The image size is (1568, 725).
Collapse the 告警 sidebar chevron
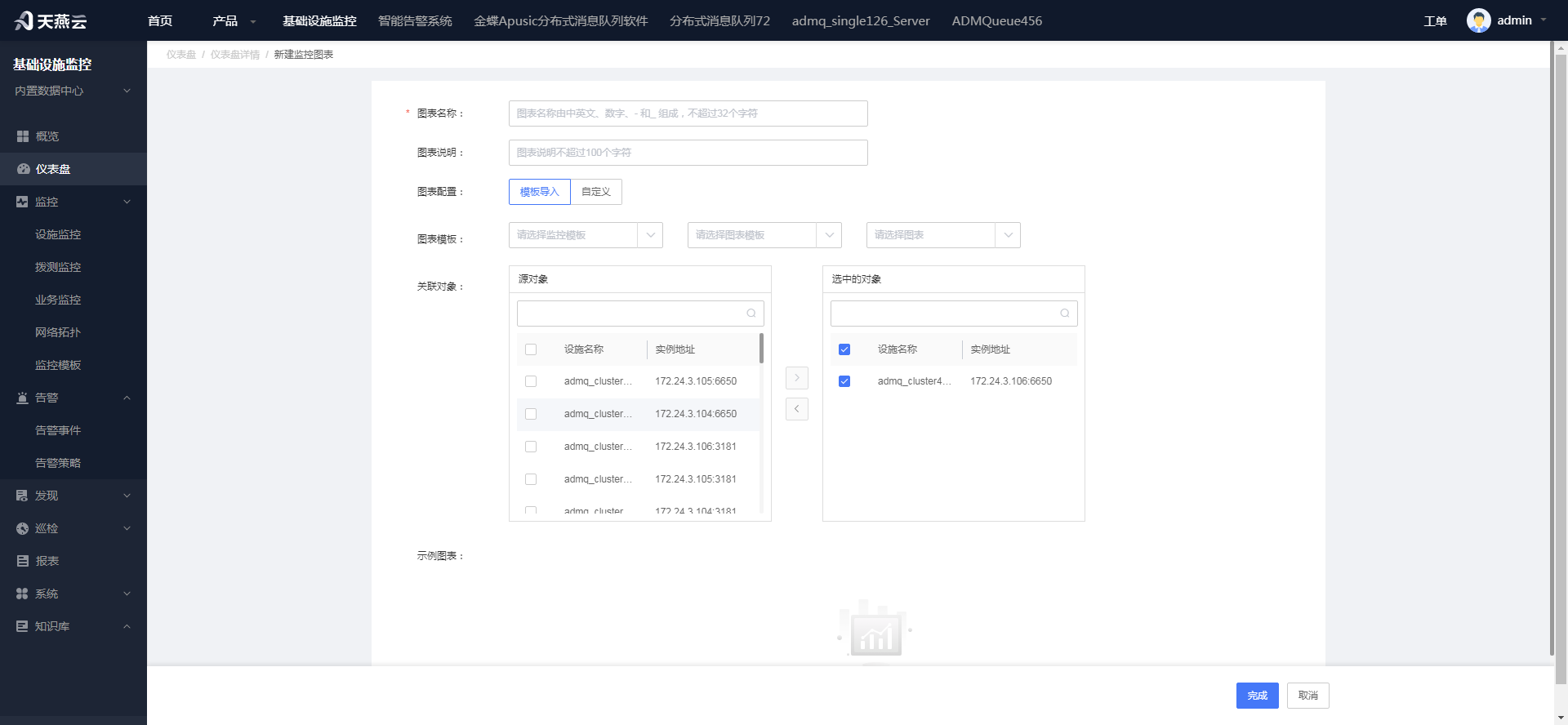(x=127, y=398)
